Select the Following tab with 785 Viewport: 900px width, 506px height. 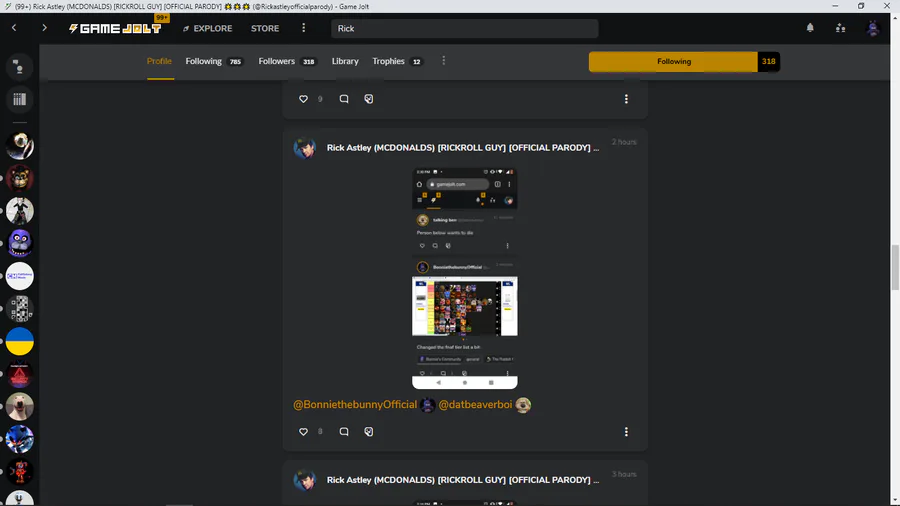[214, 61]
